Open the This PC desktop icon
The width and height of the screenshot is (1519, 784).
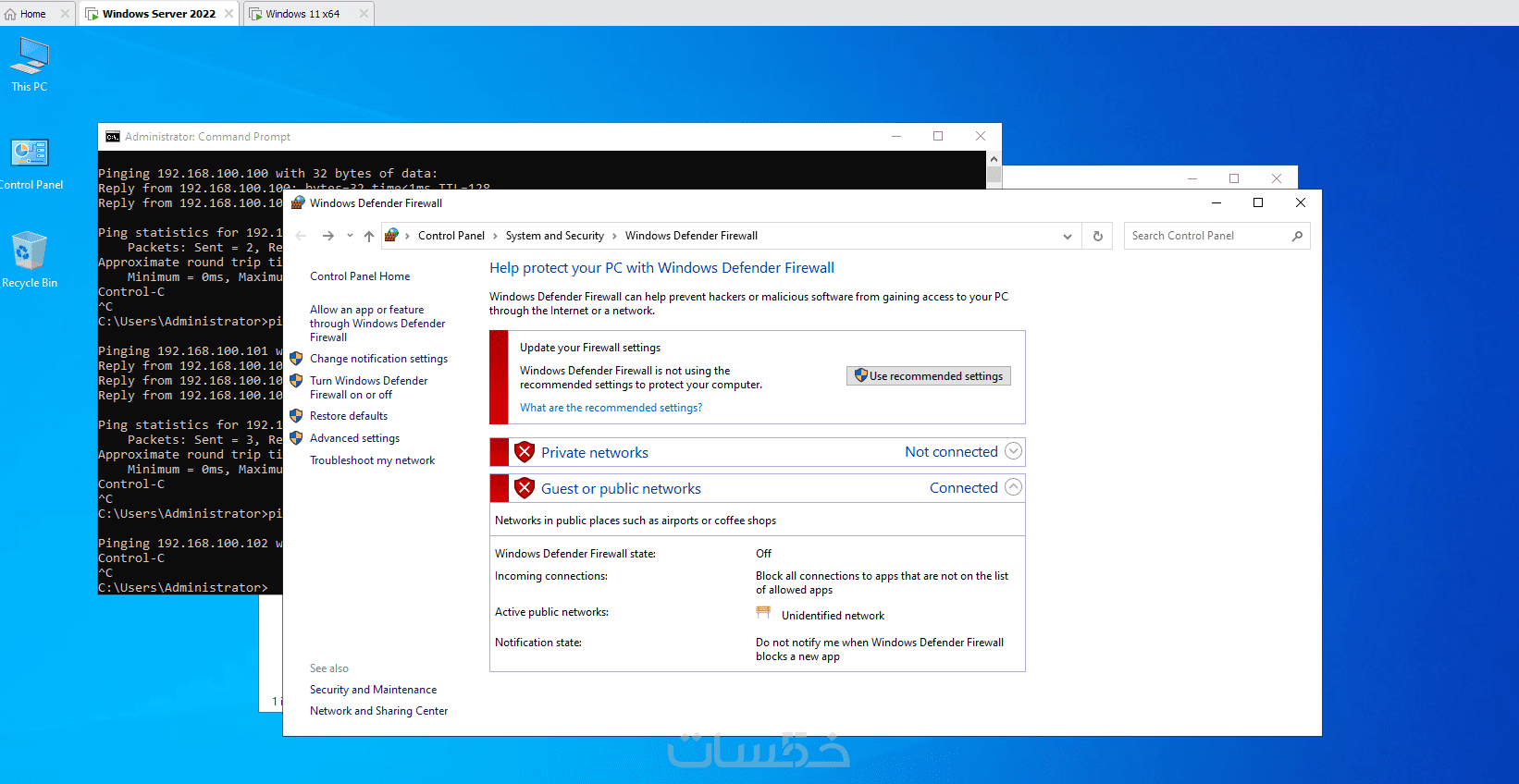pyautogui.click(x=30, y=65)
